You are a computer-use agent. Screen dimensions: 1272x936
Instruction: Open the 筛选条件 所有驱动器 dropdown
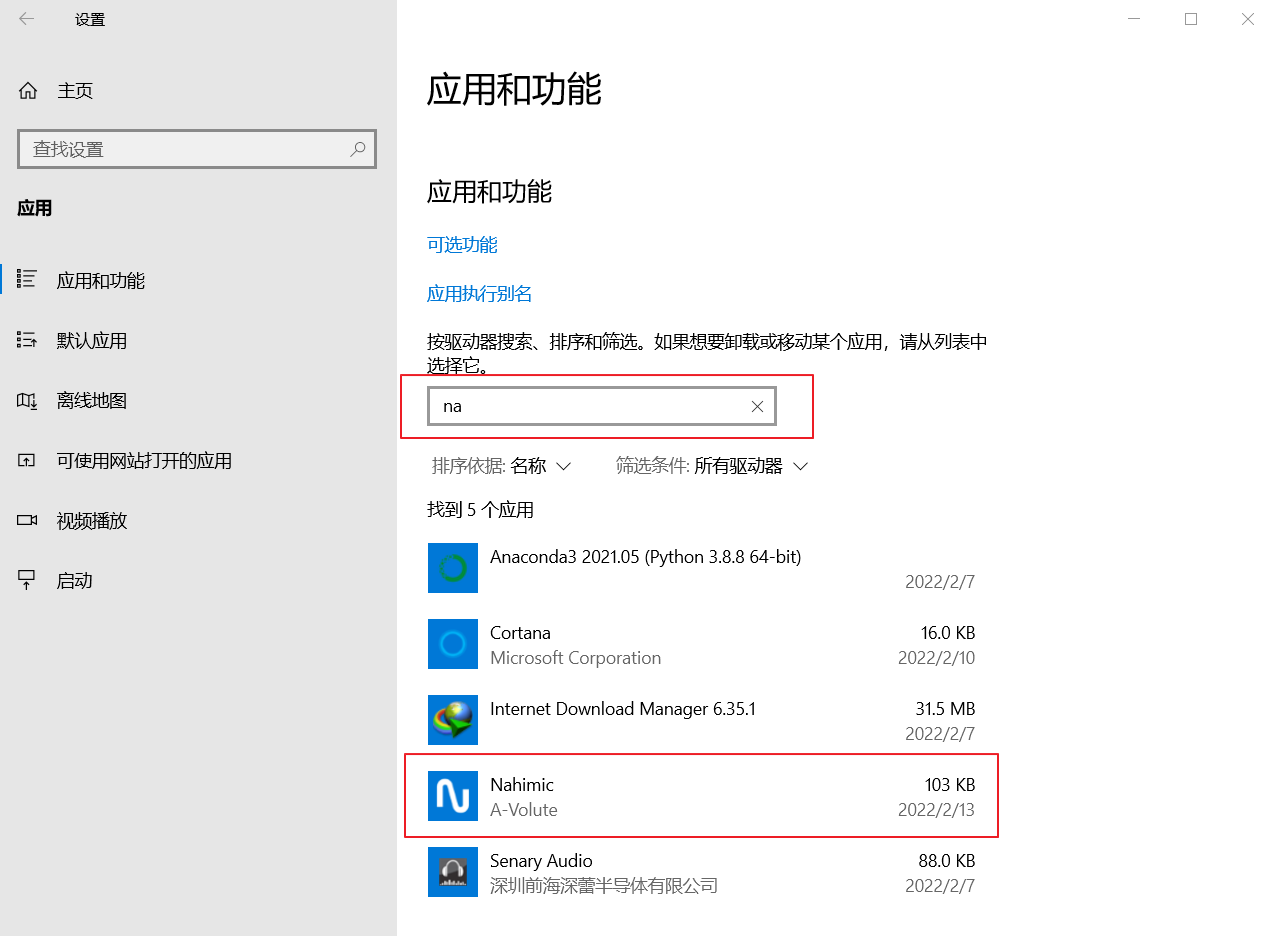click(x=712, y=466)
